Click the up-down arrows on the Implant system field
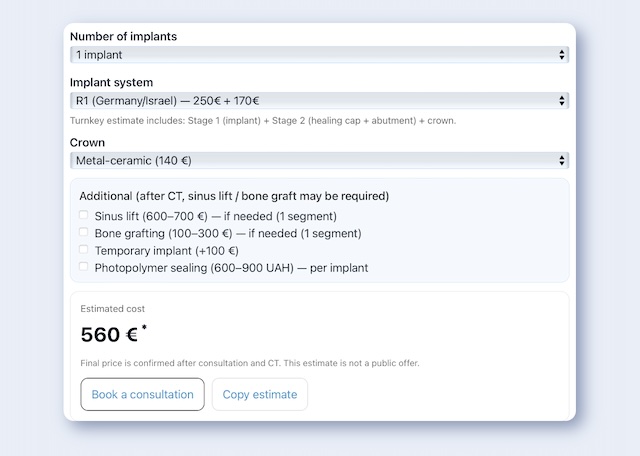 coord(561,101)
